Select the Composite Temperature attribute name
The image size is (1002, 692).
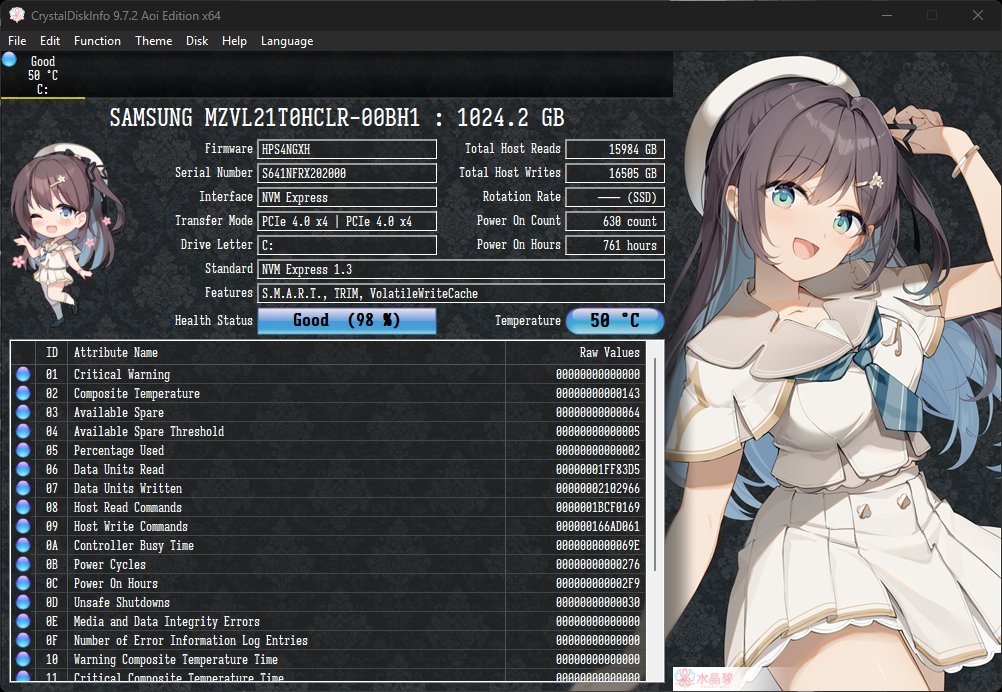[x=136, y=394]
